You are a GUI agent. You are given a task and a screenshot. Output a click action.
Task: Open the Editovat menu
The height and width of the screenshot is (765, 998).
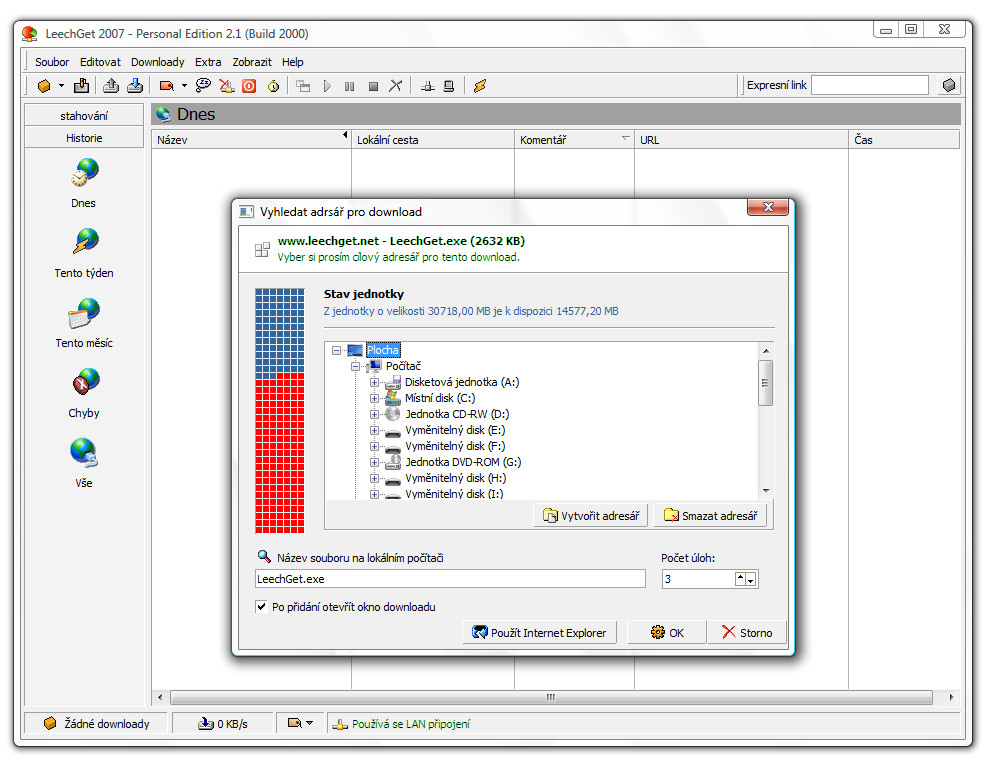click(101, 62)
